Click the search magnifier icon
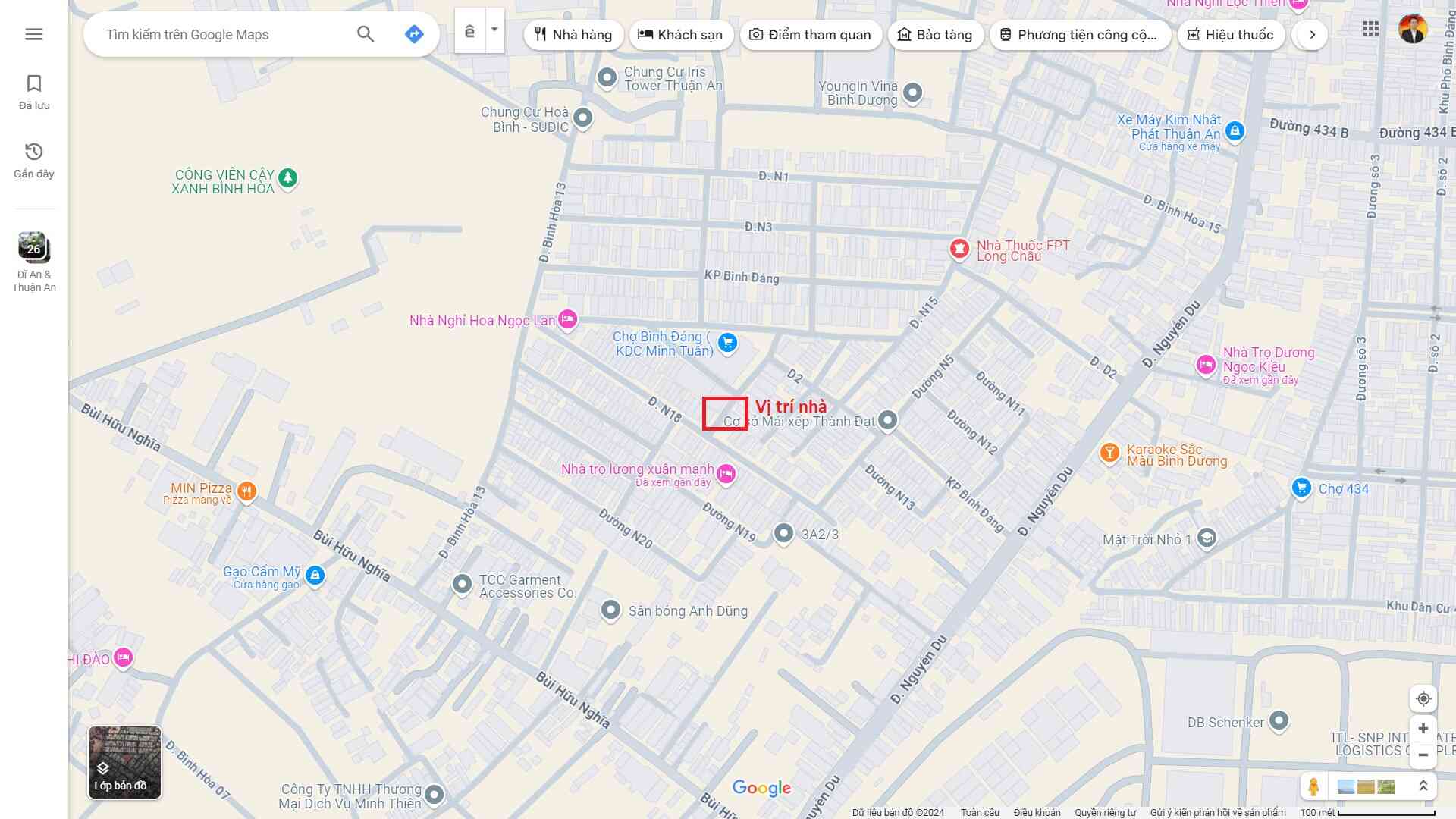The height and width of the screenshot is (819, 1456). tap(366, 34)
